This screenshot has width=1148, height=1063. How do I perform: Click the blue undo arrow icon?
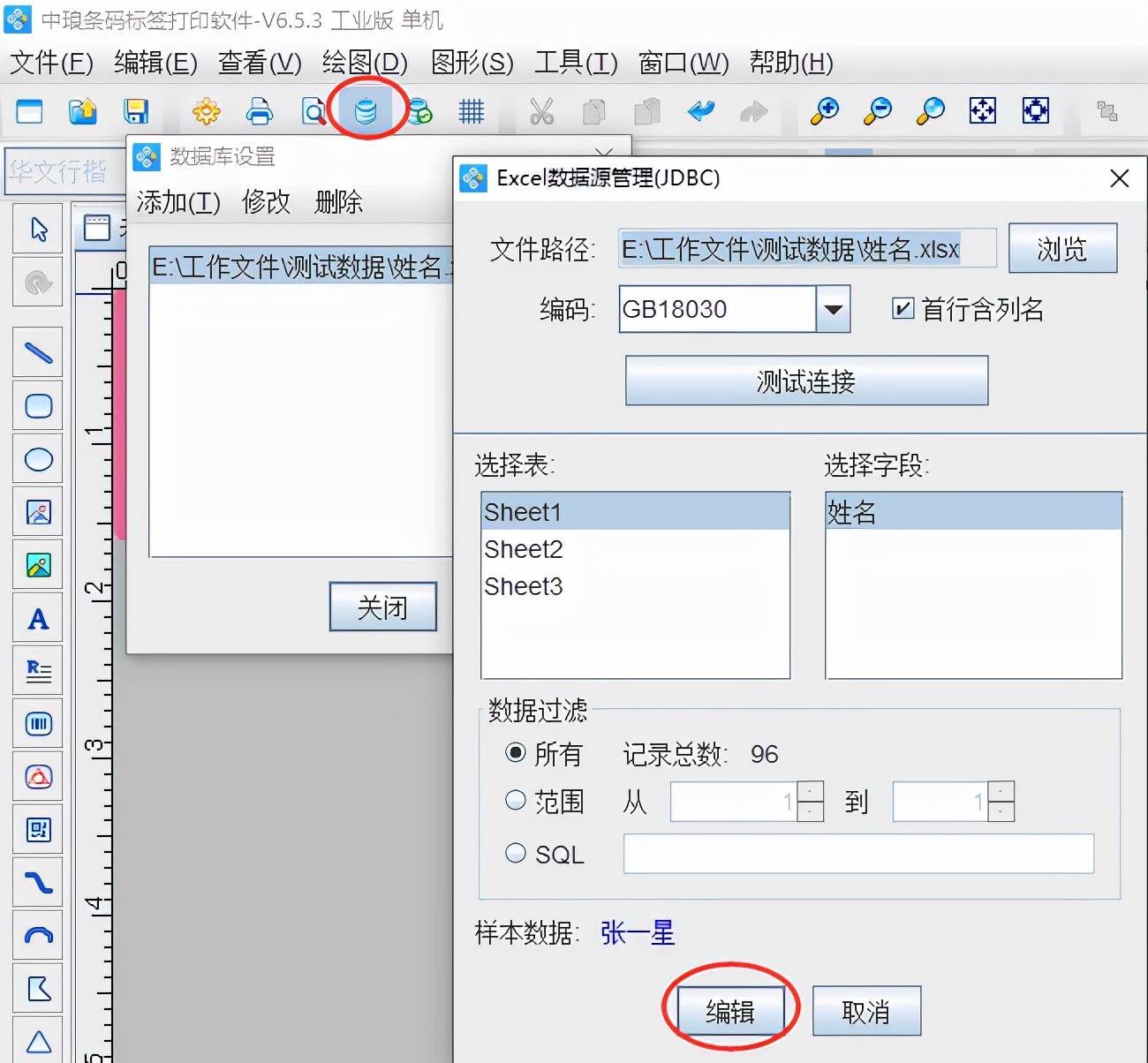[701, 111]
